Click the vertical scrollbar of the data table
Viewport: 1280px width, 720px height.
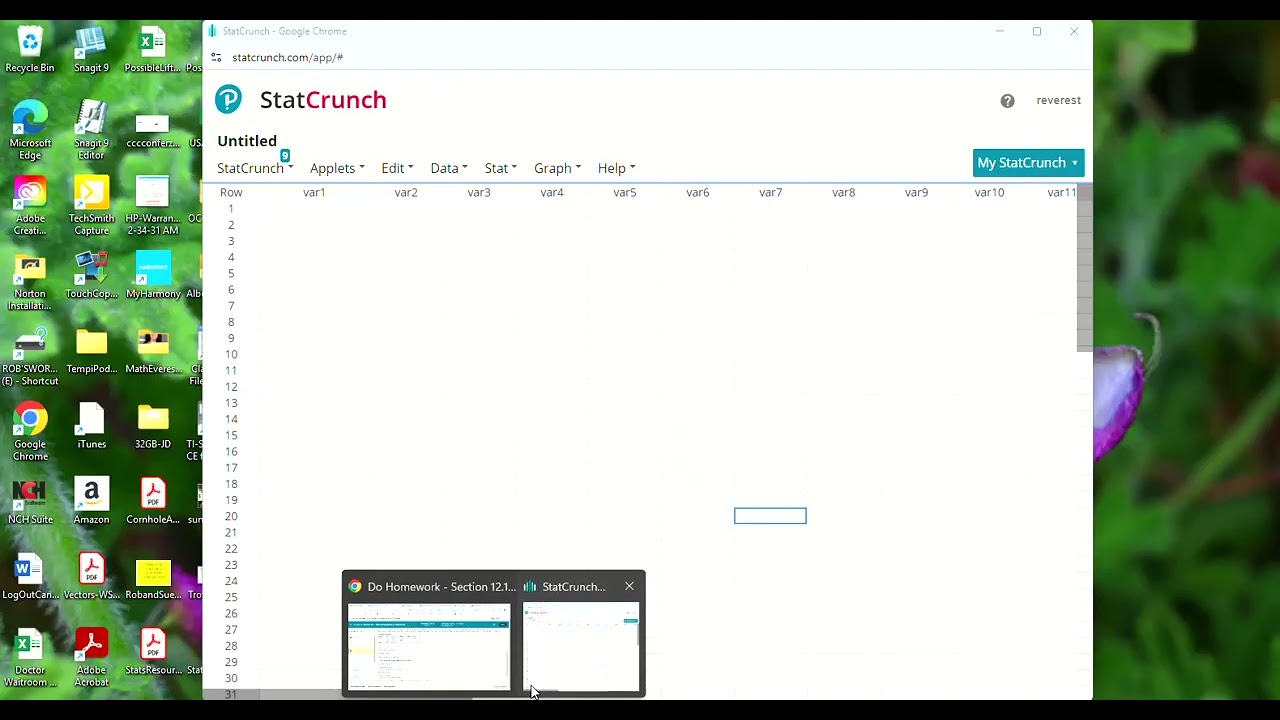1085,268
